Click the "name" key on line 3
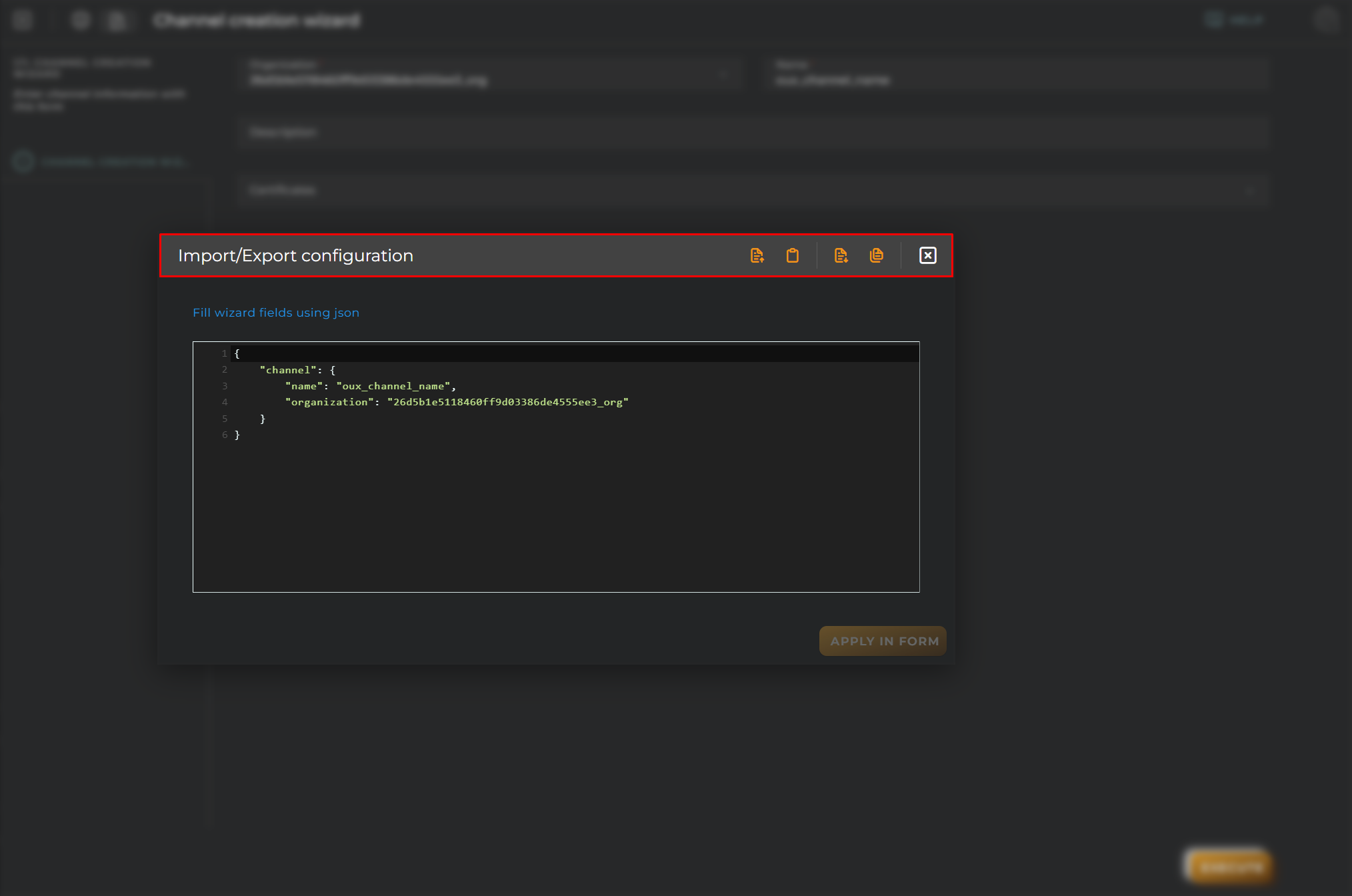 click(x=304, y=386)
